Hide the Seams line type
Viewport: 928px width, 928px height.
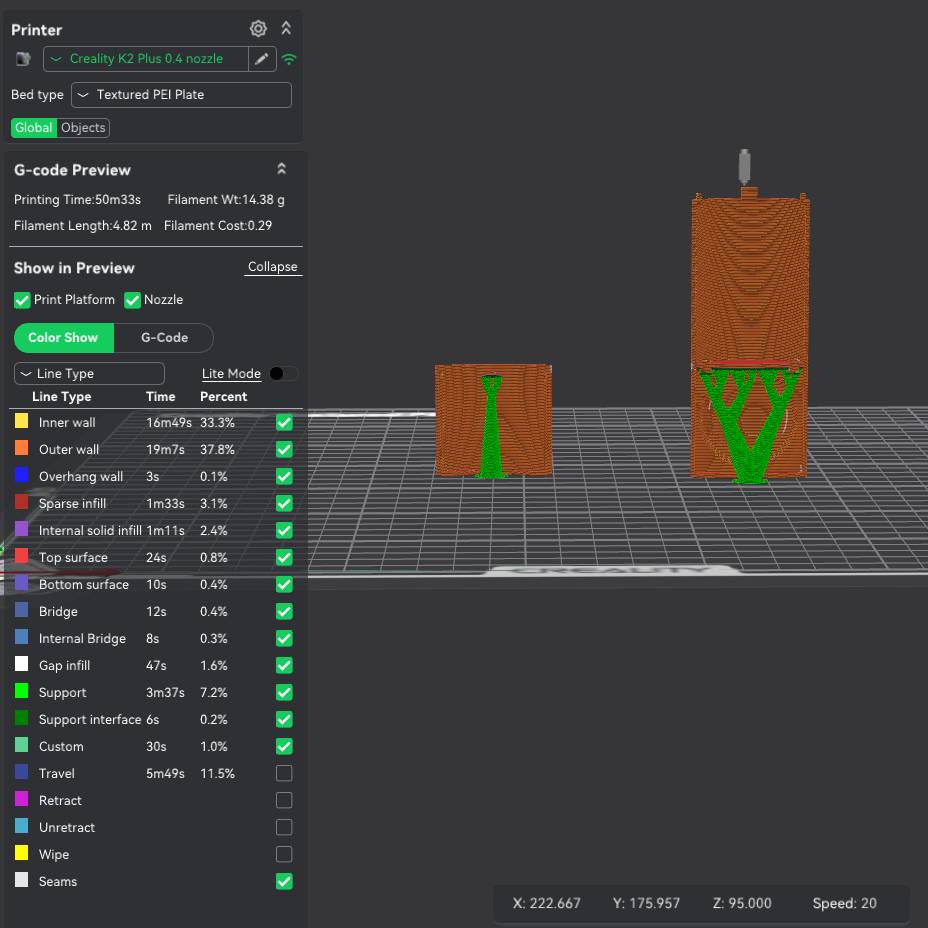pyautogui.click(x=284, y=881)
